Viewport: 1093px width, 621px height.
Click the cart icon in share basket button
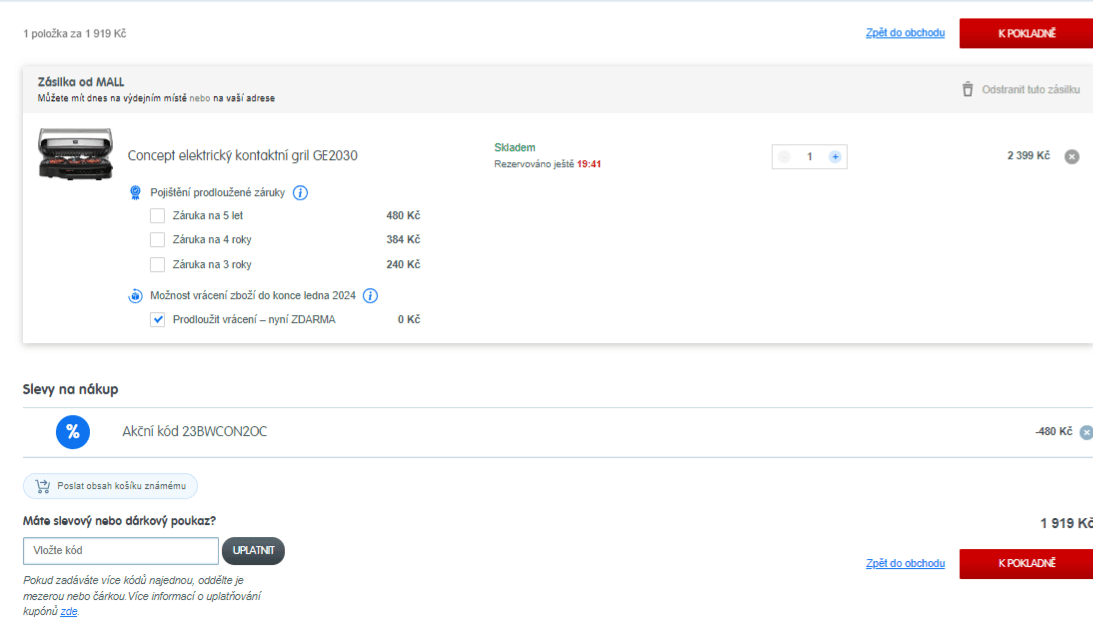click(43, 486)
